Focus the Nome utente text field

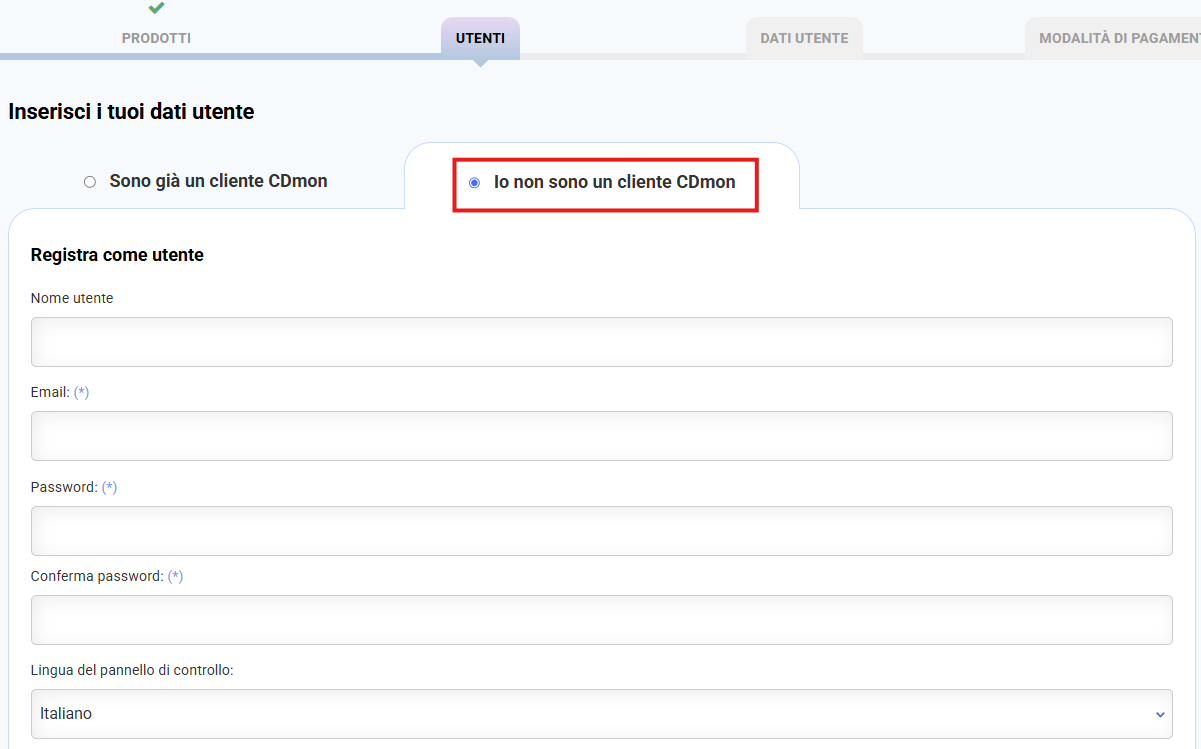pyautogui.click(x=600, y=342)
